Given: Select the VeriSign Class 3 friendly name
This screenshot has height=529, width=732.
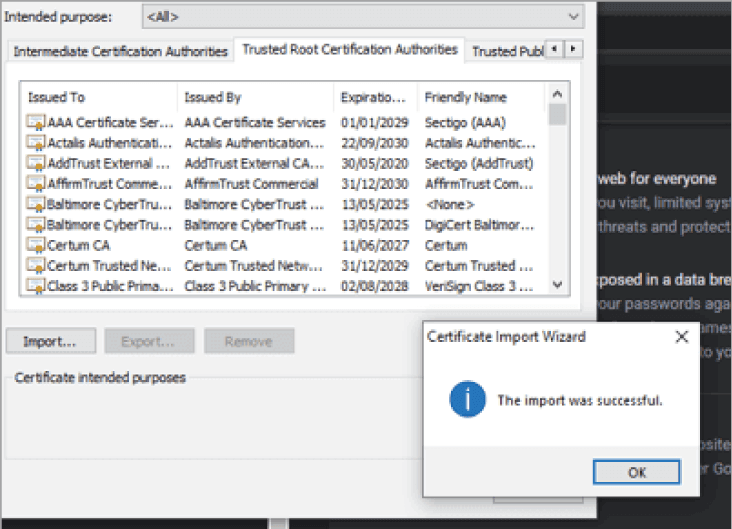Looking at the screenshot, I should [479, 286].
